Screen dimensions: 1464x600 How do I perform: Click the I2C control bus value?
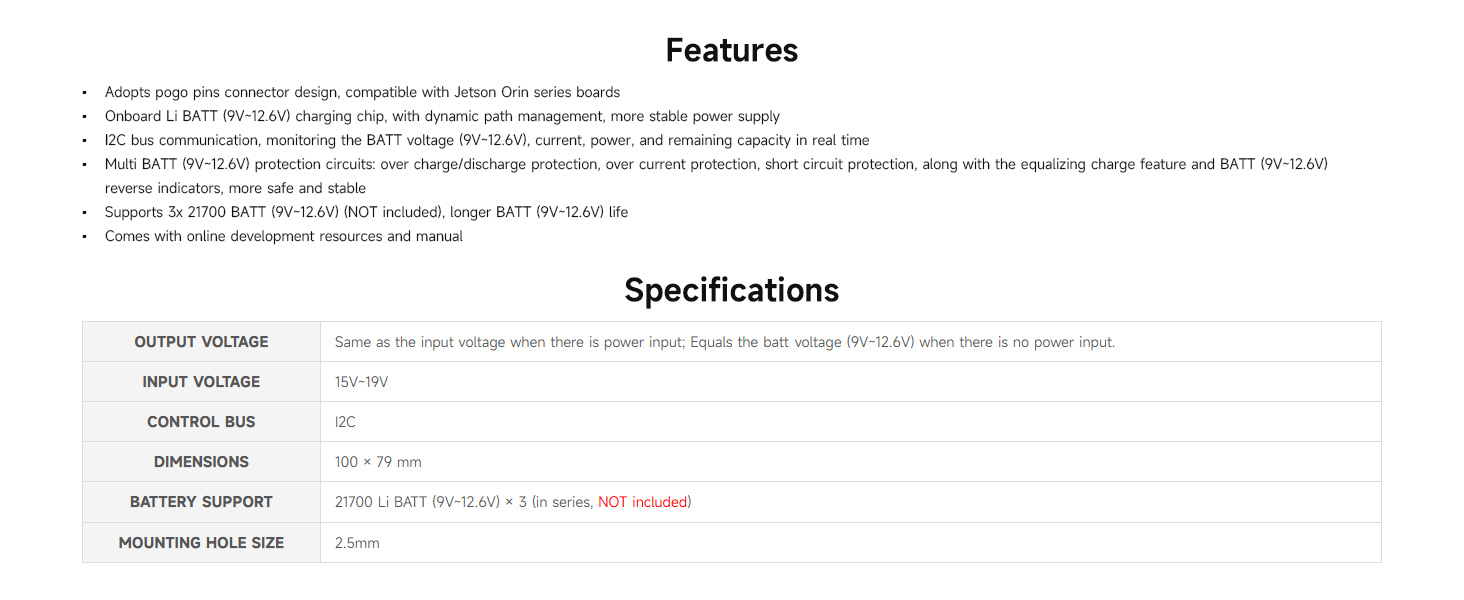[x=345, y=422]
